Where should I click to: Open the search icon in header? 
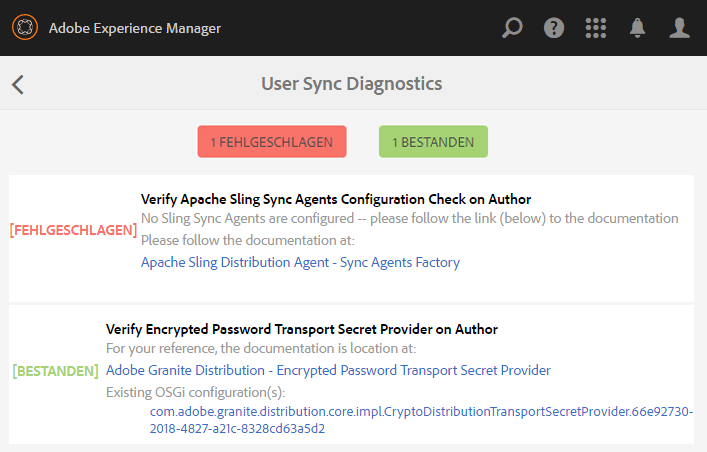point(512,28)
